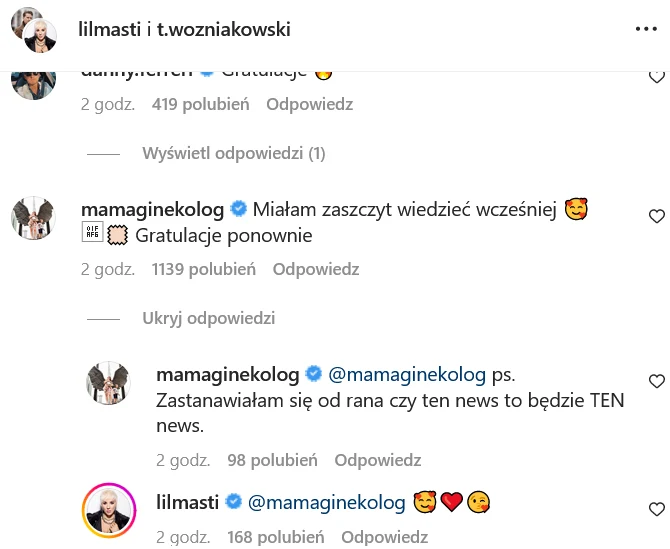The image size is (670, 549).
Task: Like mamaginekolog's 'ps. Zastanawiałam się' reply
Action: 657,381
